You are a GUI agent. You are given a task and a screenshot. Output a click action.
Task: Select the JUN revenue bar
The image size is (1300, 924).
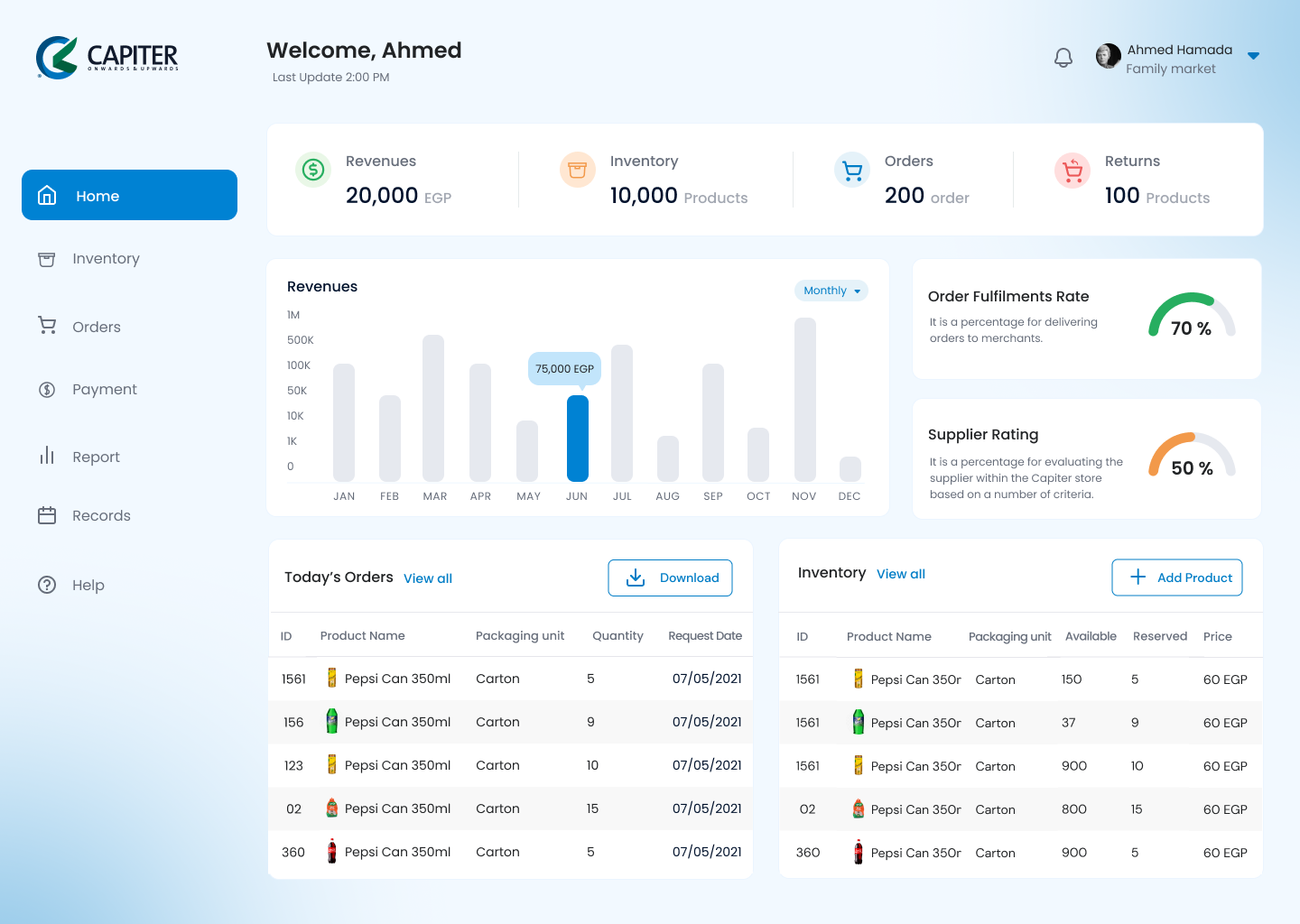(x=578, y=438)
